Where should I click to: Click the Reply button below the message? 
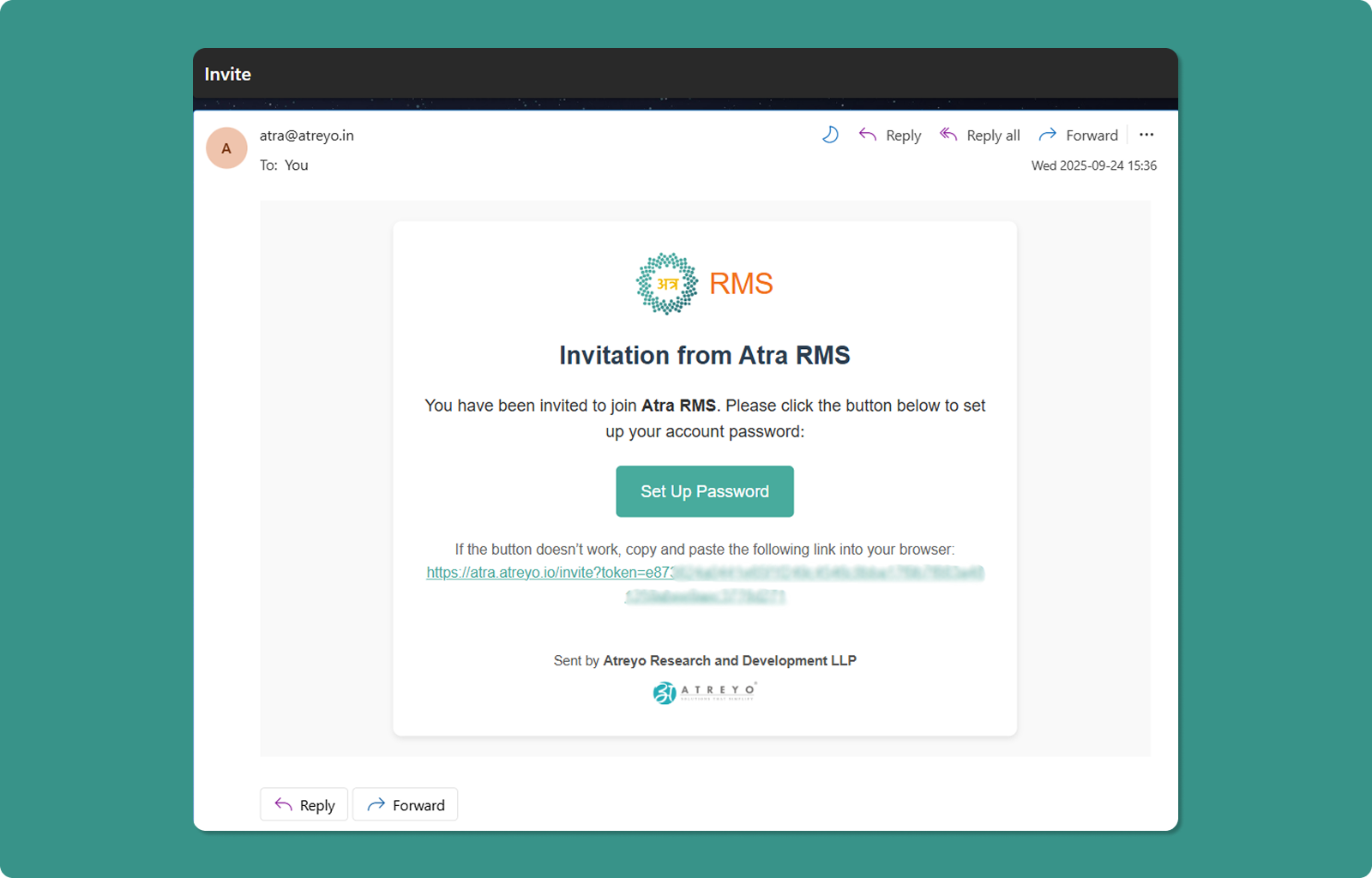(x=304, y=804)
